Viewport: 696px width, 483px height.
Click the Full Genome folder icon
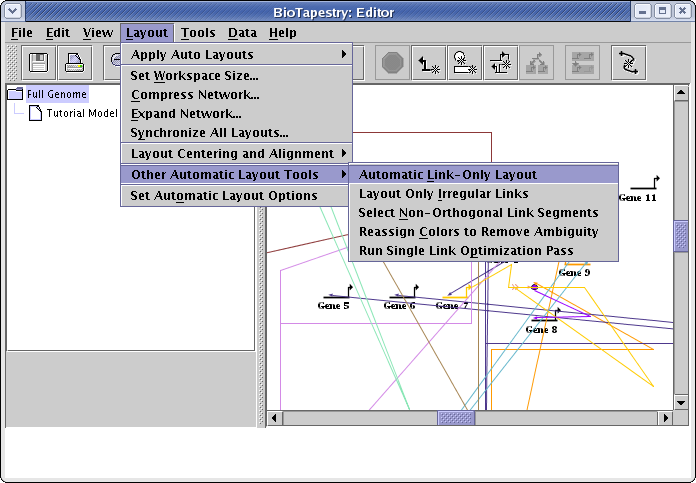tap(16, 94)
